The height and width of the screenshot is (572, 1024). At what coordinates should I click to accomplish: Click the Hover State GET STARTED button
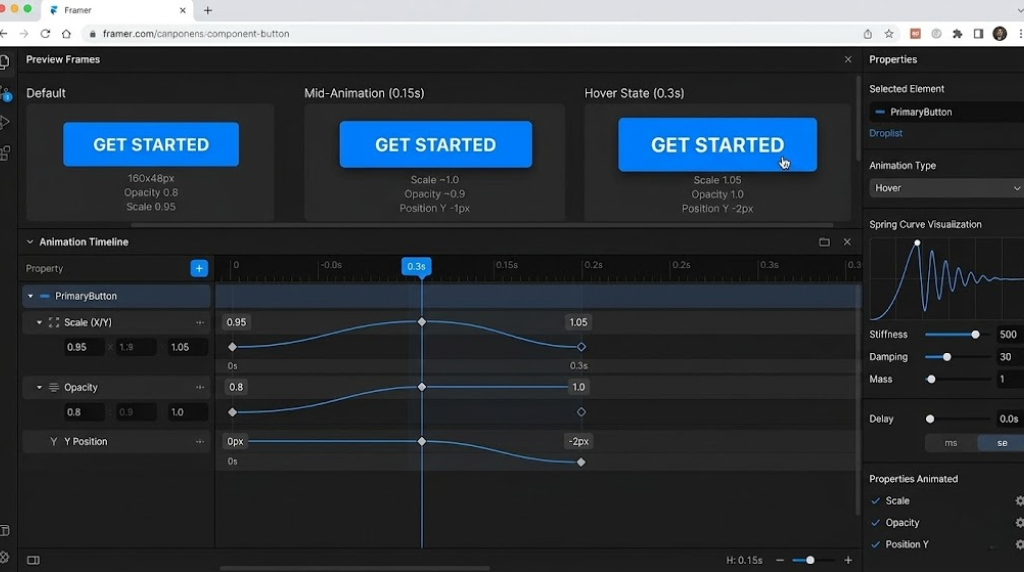(x=717, y=145)
